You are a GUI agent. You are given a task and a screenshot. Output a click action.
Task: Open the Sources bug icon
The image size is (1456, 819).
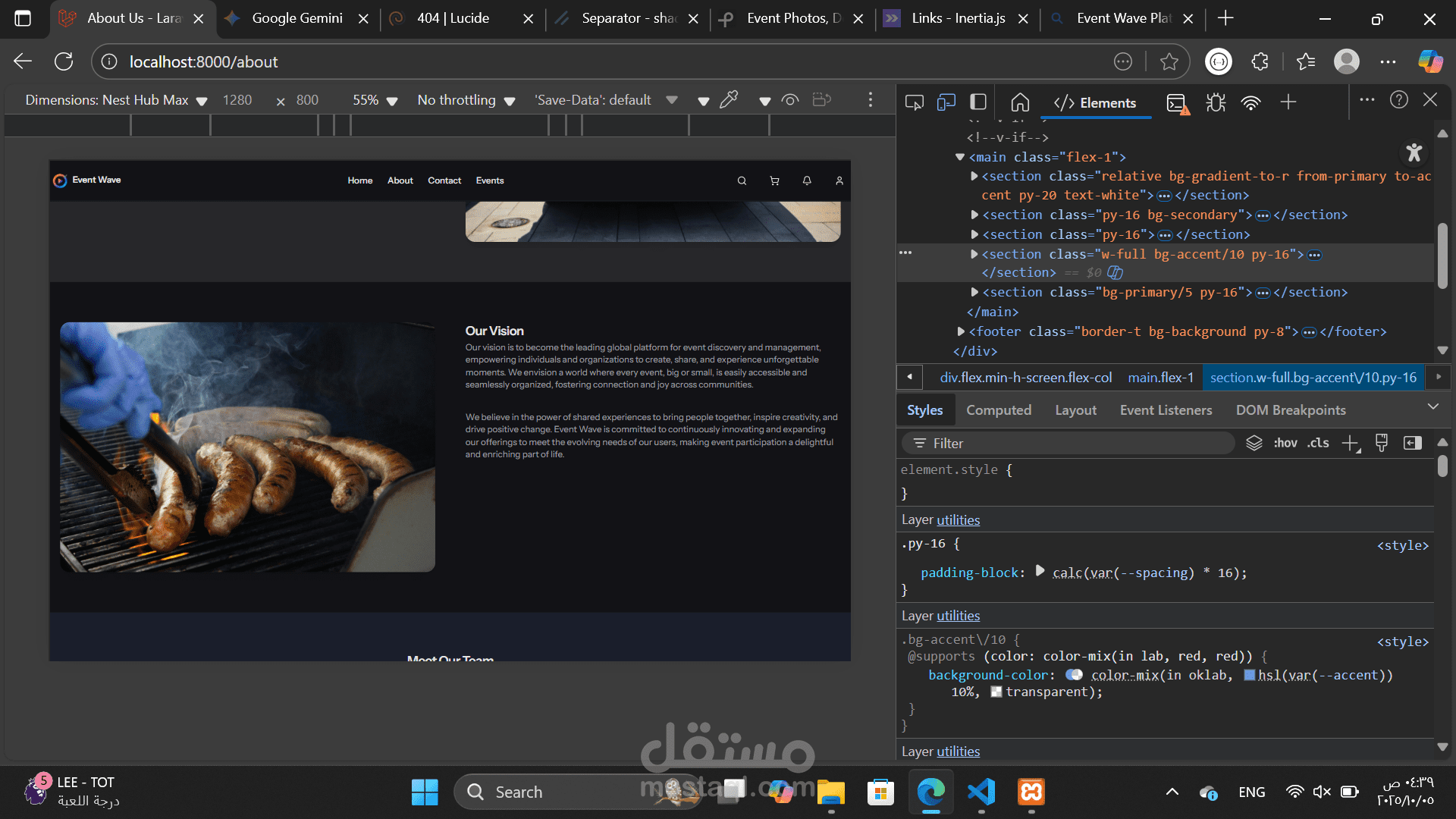point(1216,102)
